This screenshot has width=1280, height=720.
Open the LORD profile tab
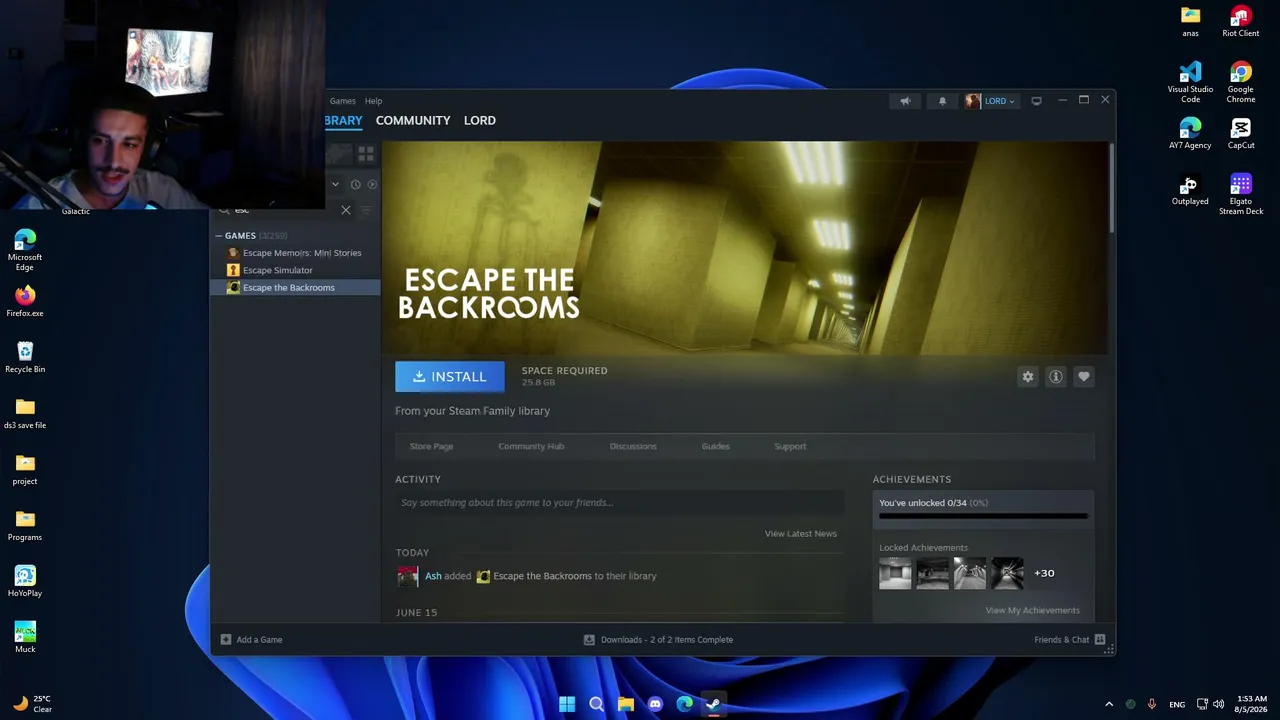click(480, 120)
